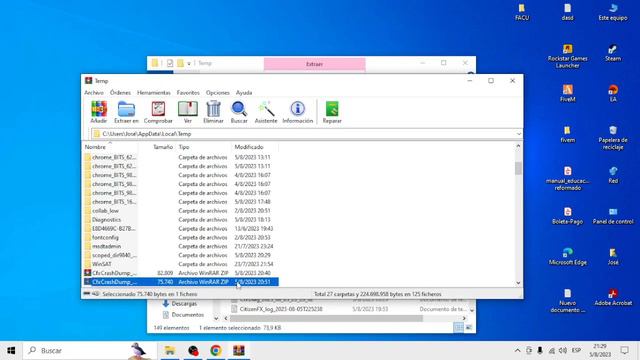This screenshot has width=640, height=360.
Task: Select the Diagnostics folder row
Action: click(181, 220)
